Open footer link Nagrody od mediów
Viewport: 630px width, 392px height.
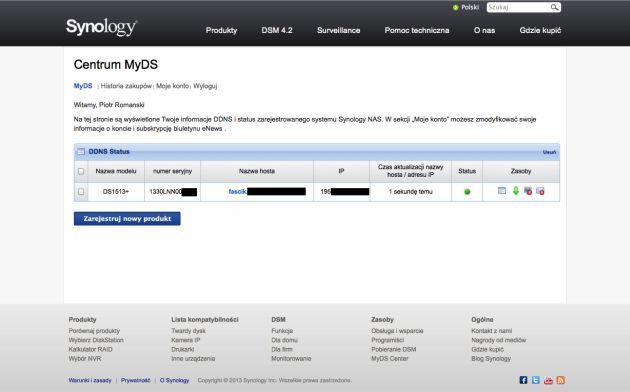coord(499,340)
